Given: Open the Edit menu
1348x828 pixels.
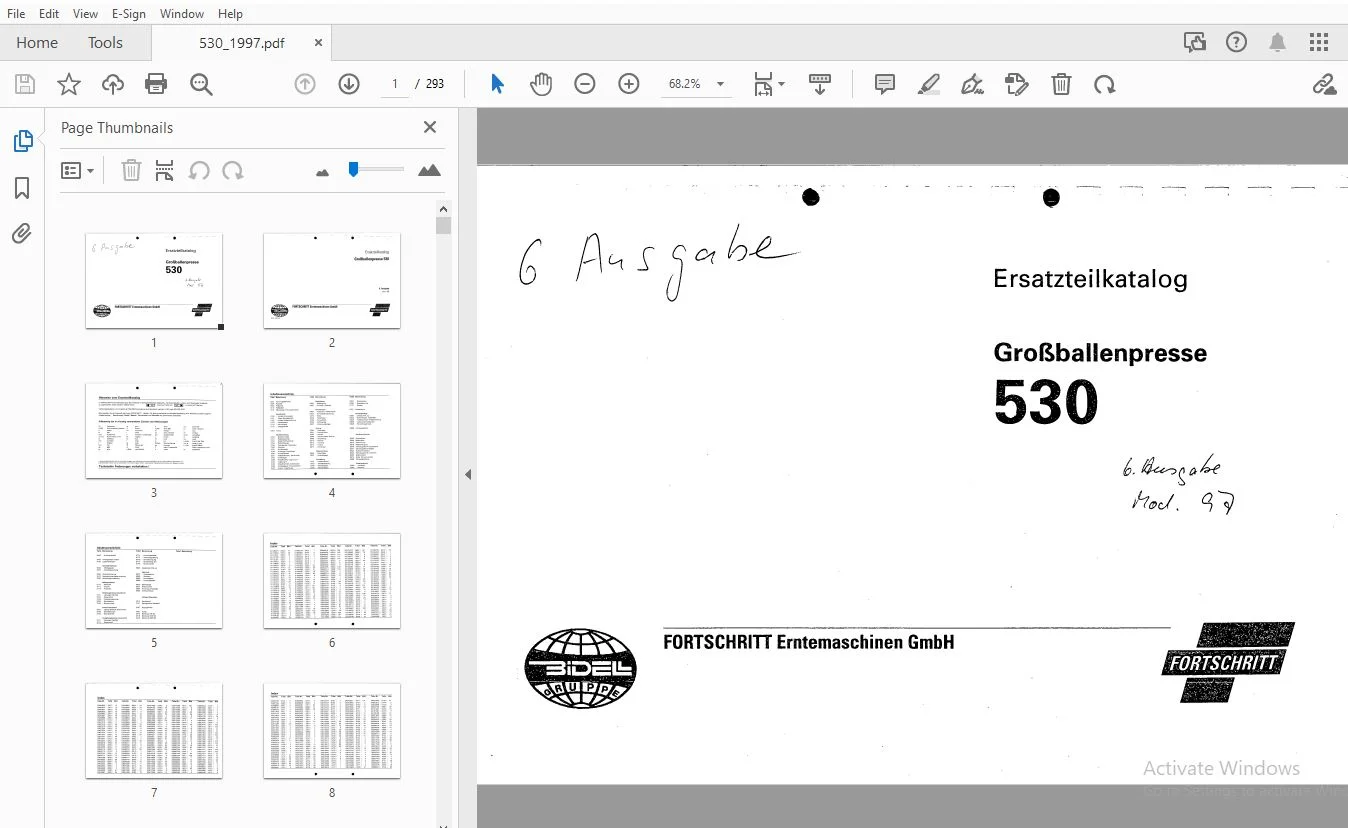Looking at the screenshot, I should pyautogui.click(x=49, y=14).
